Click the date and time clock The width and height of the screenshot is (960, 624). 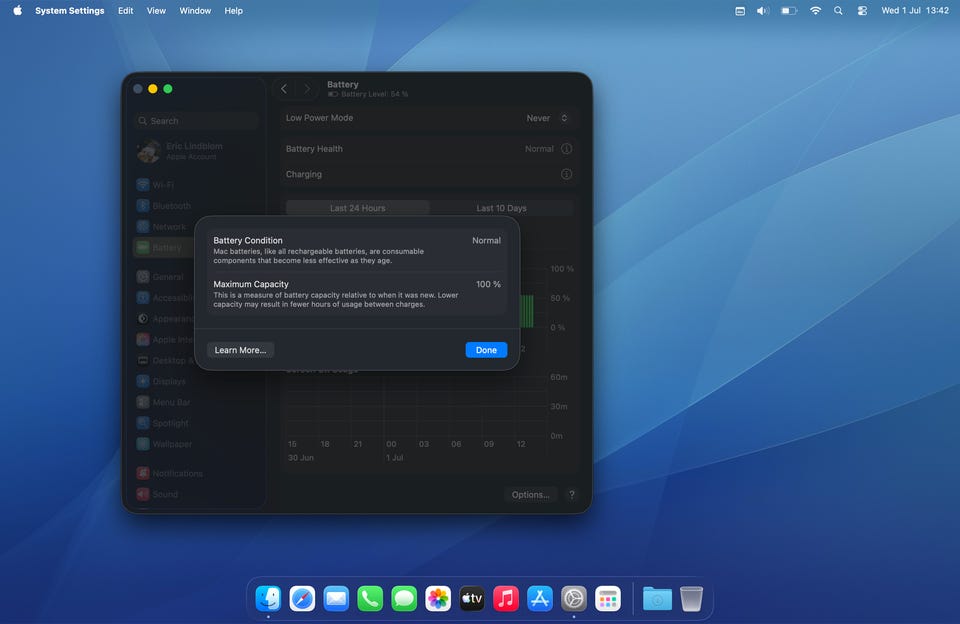tap(915, 10)
